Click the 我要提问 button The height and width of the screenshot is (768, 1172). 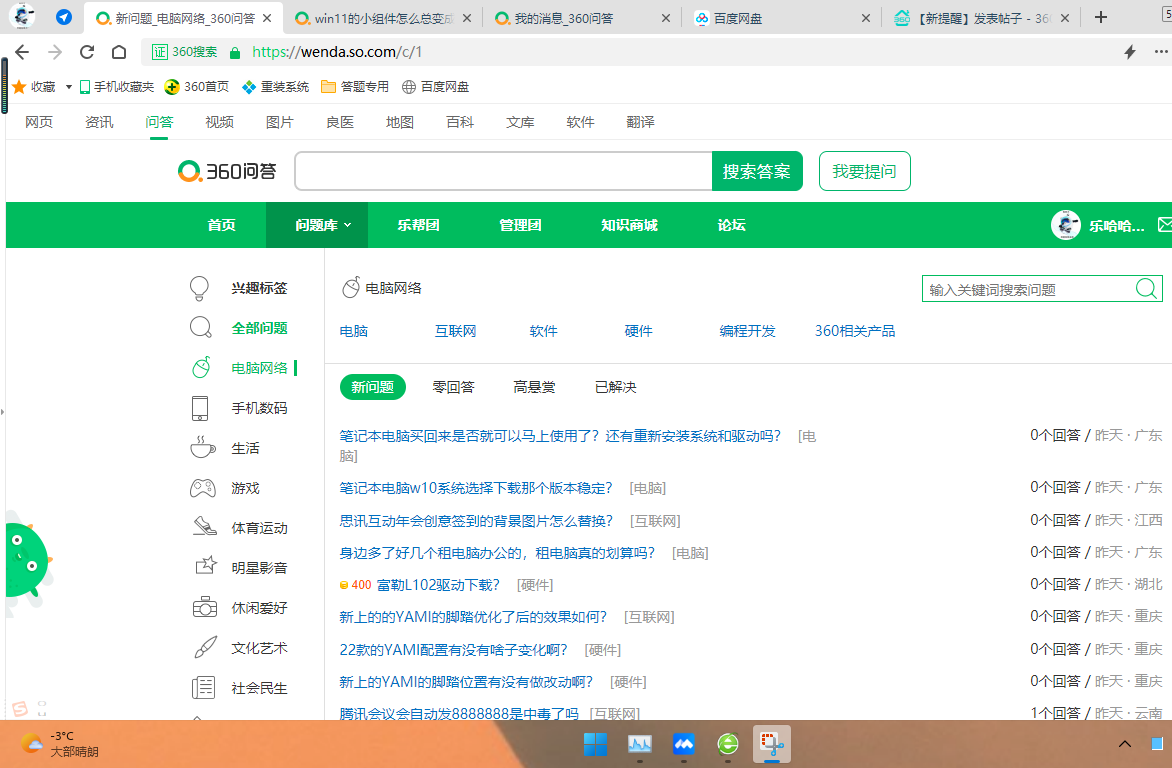click(864, 171)
